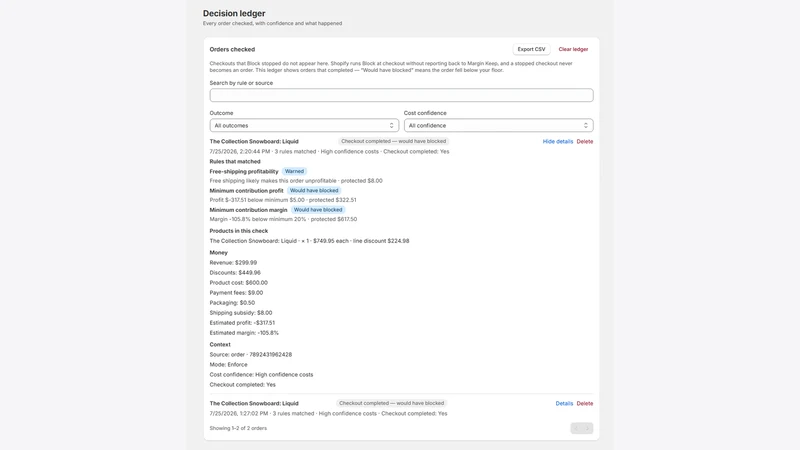
Task: Click the second order's Checkout completed status badge
Action: (x=391, y=403)
